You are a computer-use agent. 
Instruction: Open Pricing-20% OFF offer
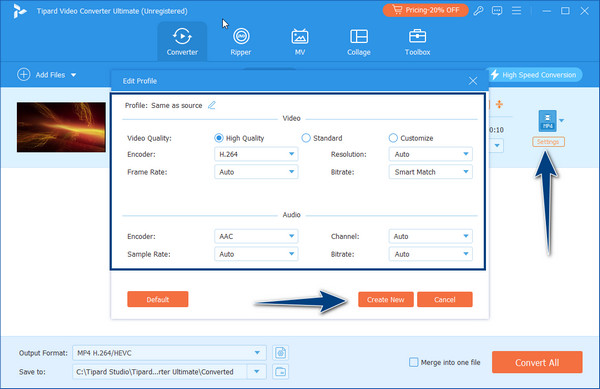click(426, 10)
